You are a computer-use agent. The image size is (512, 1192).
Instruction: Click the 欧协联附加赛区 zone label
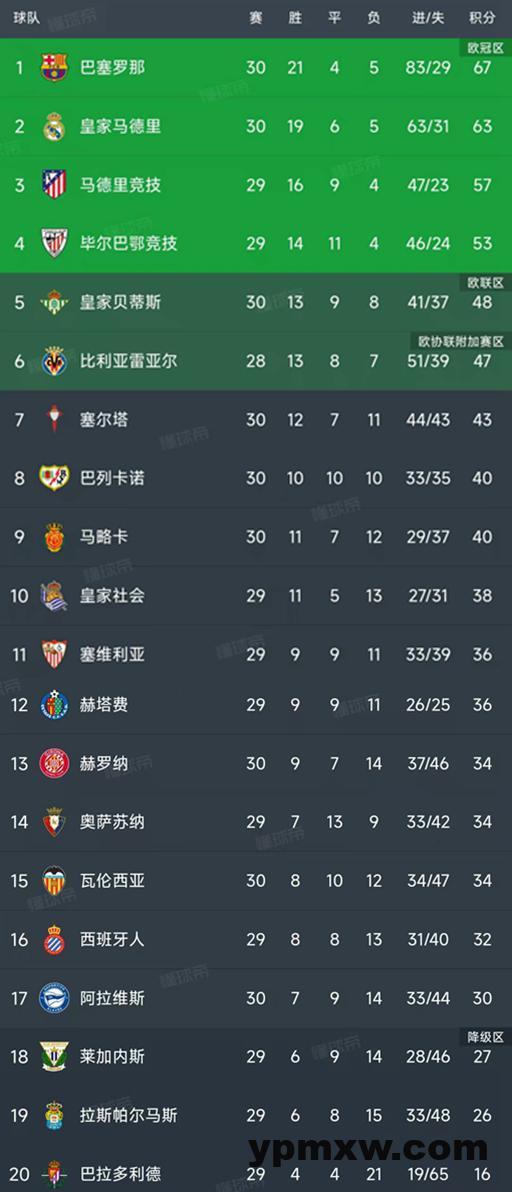[x=460, y=342]
